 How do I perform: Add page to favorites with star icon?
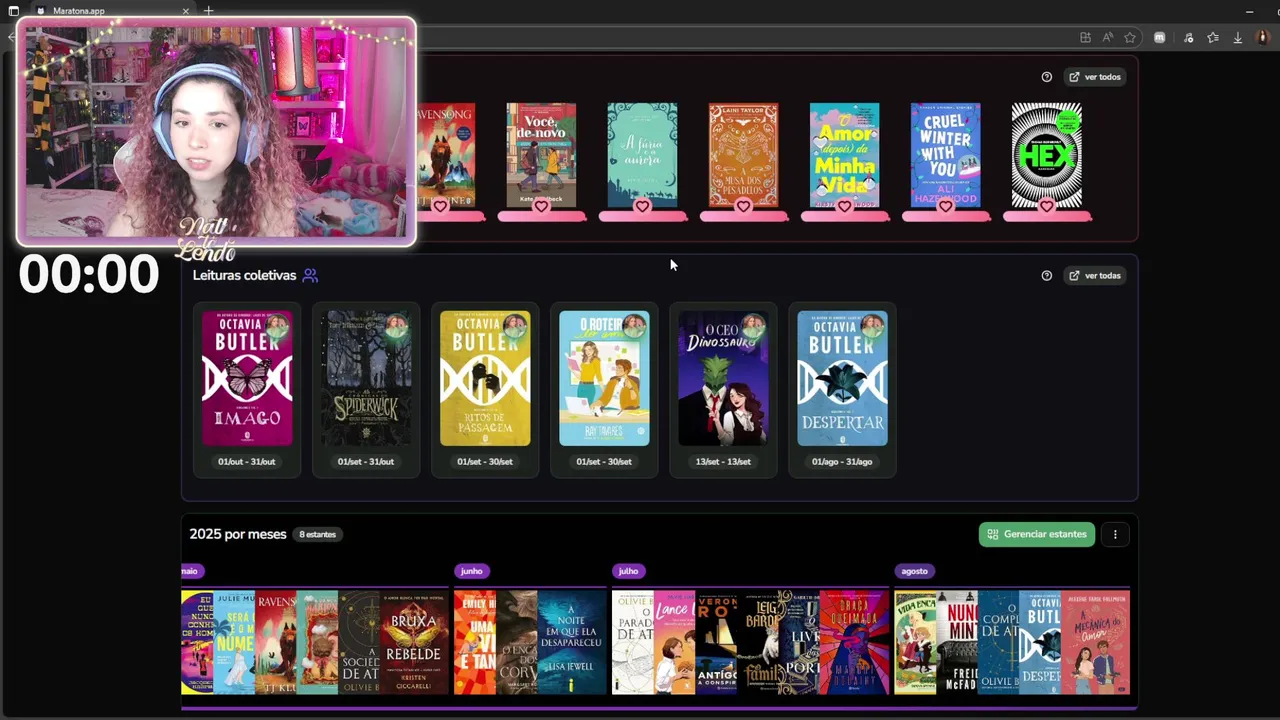tap(1130, 38)
